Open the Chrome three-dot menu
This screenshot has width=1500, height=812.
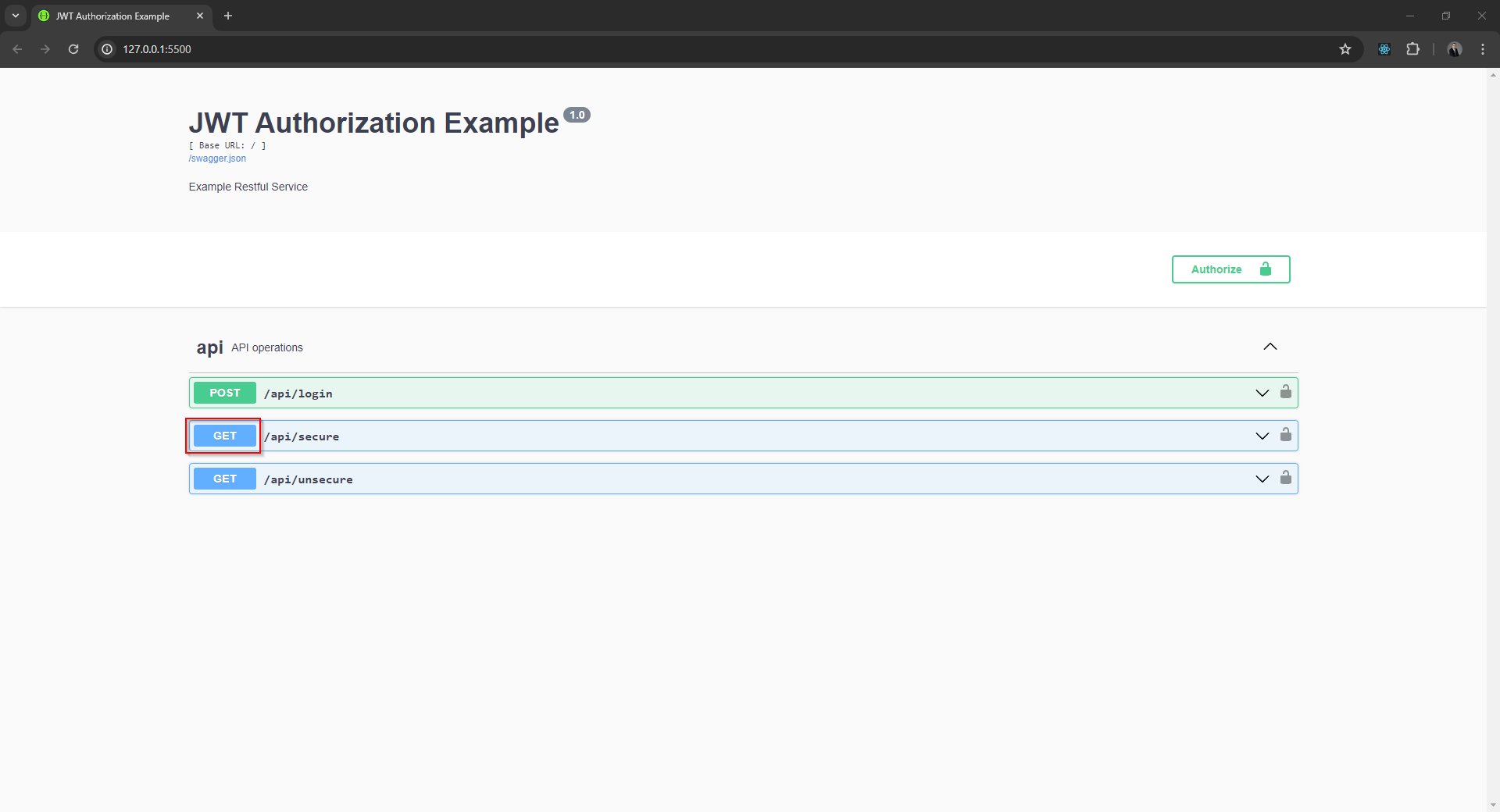(1482, 49)
